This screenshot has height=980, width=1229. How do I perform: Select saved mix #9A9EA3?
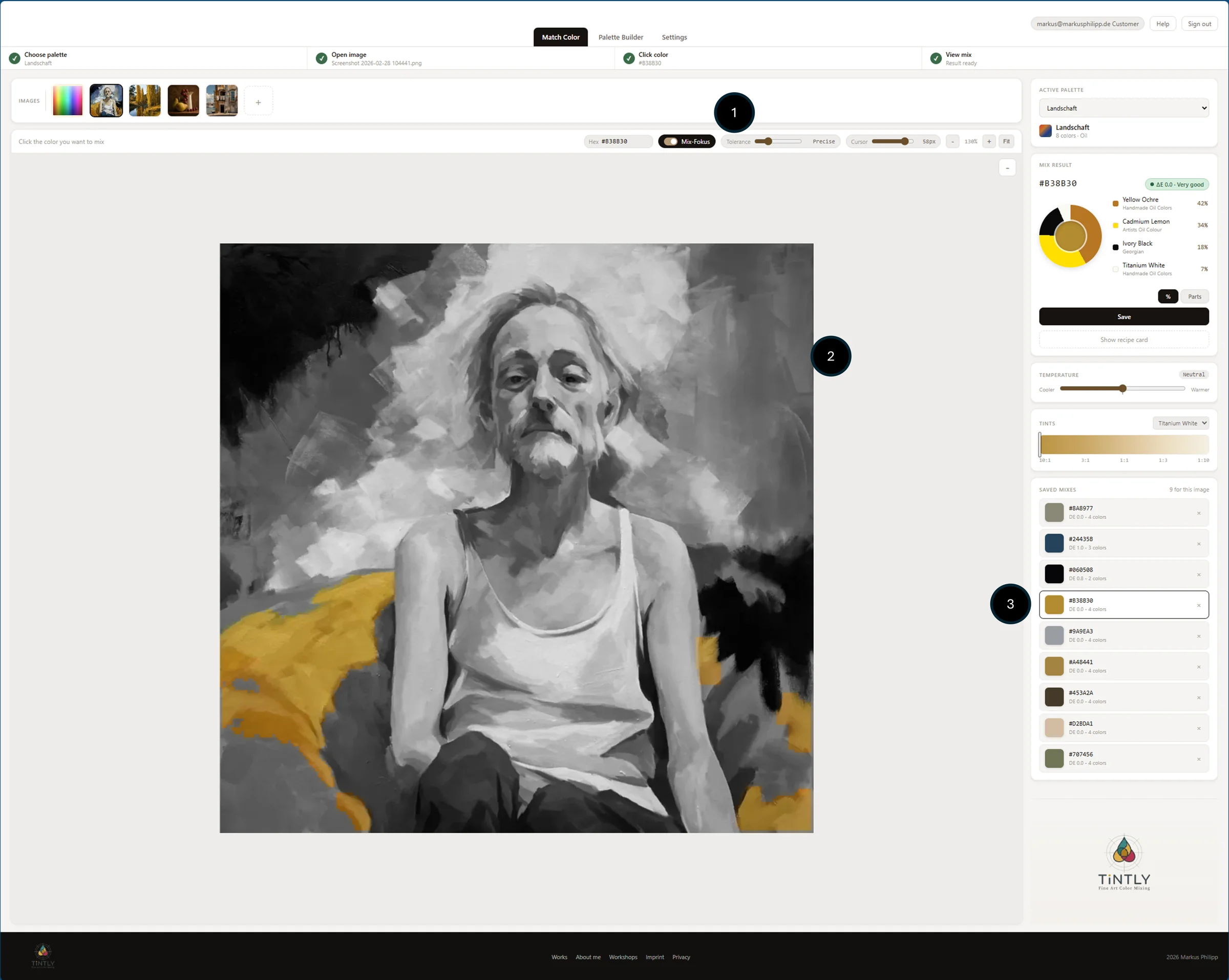pyautogui.click(x=1124, y=635)
